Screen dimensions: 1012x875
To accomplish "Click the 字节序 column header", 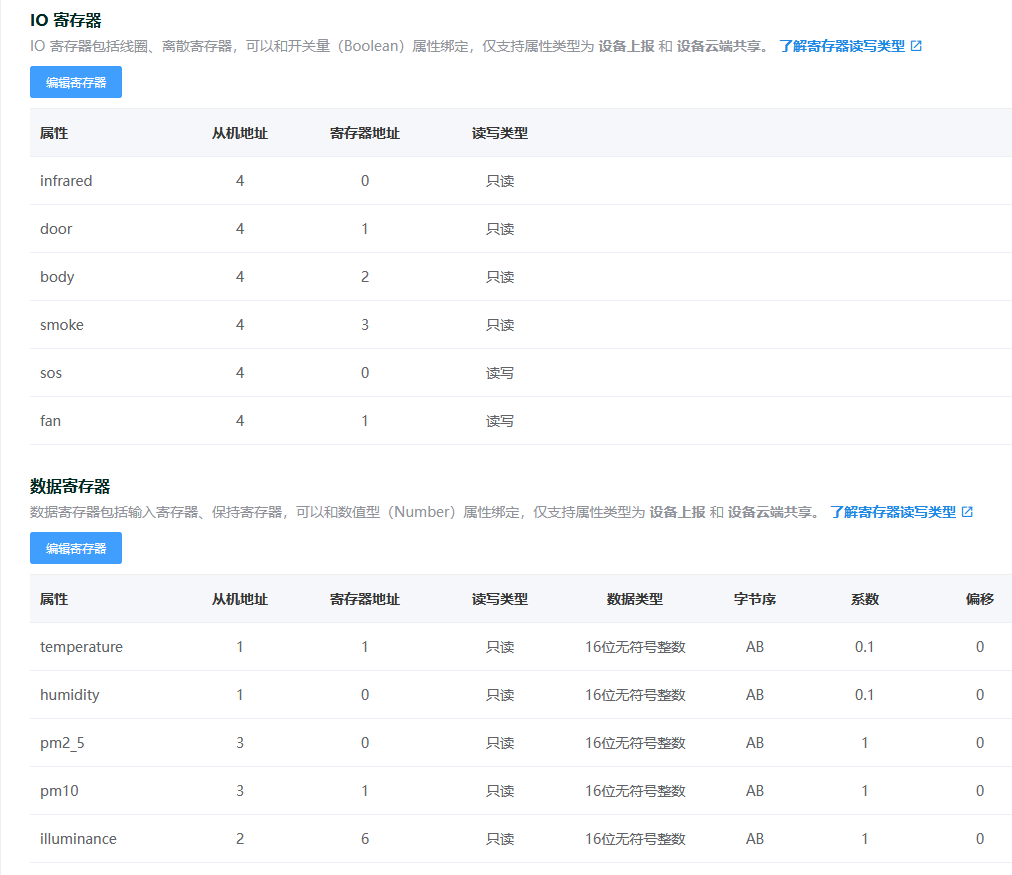I will (x=754, y=599).
